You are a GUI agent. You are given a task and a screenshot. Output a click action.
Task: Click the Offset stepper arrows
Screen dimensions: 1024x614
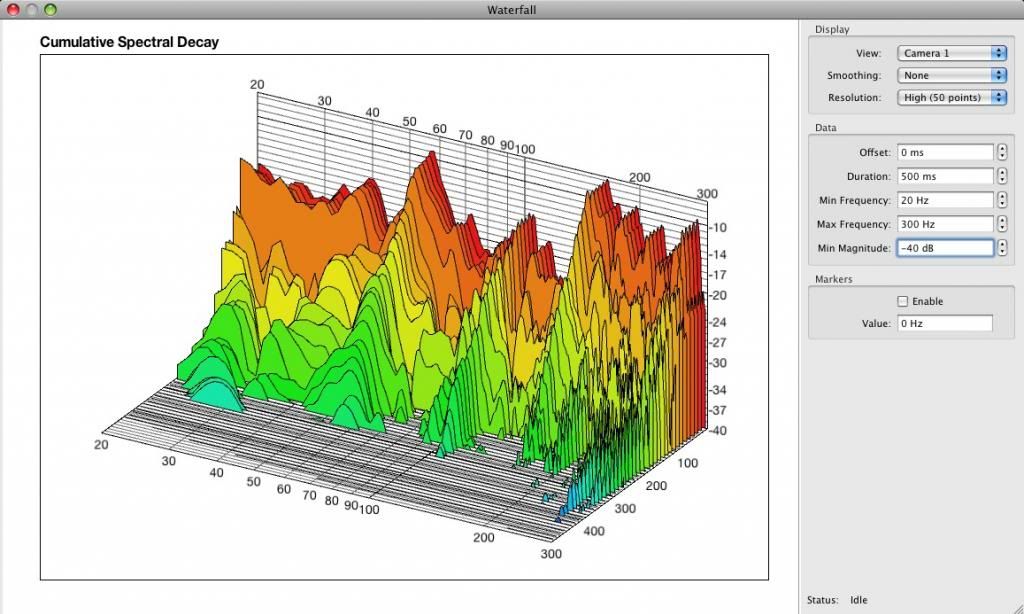click(x=1002, y=152)
